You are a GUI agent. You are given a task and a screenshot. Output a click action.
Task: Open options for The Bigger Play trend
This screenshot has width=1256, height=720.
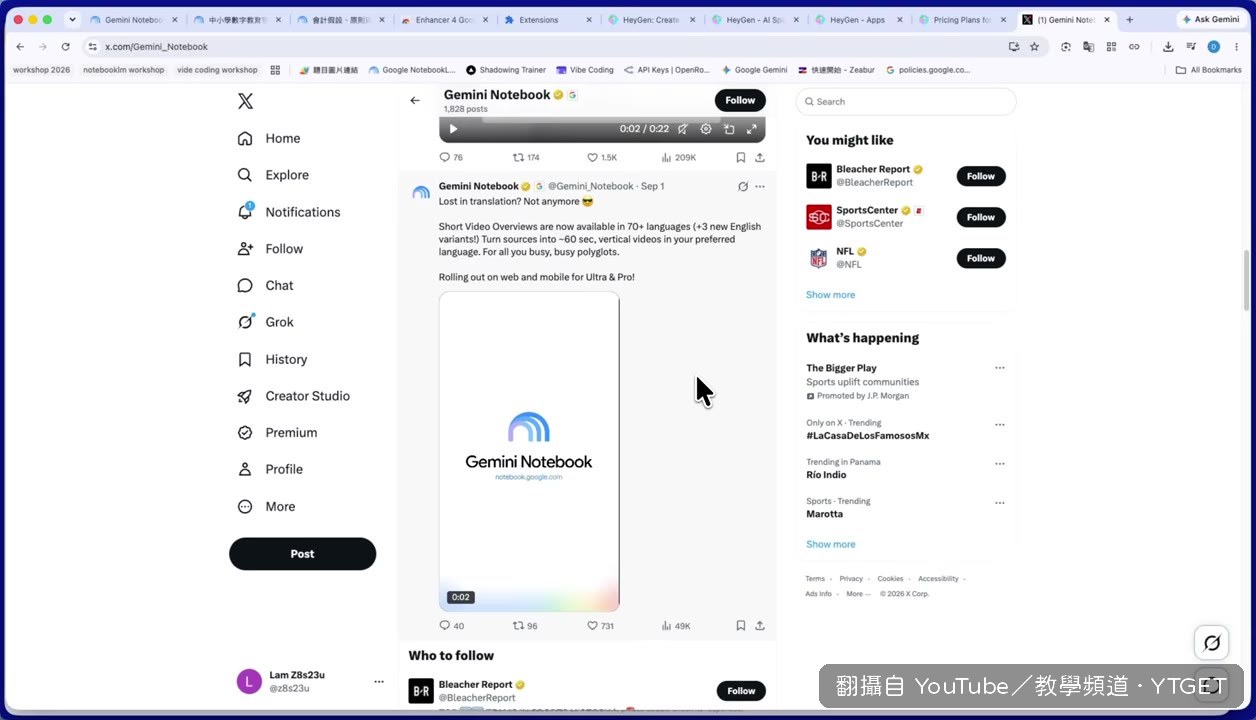pyautogui.click(x=999, y=368)
